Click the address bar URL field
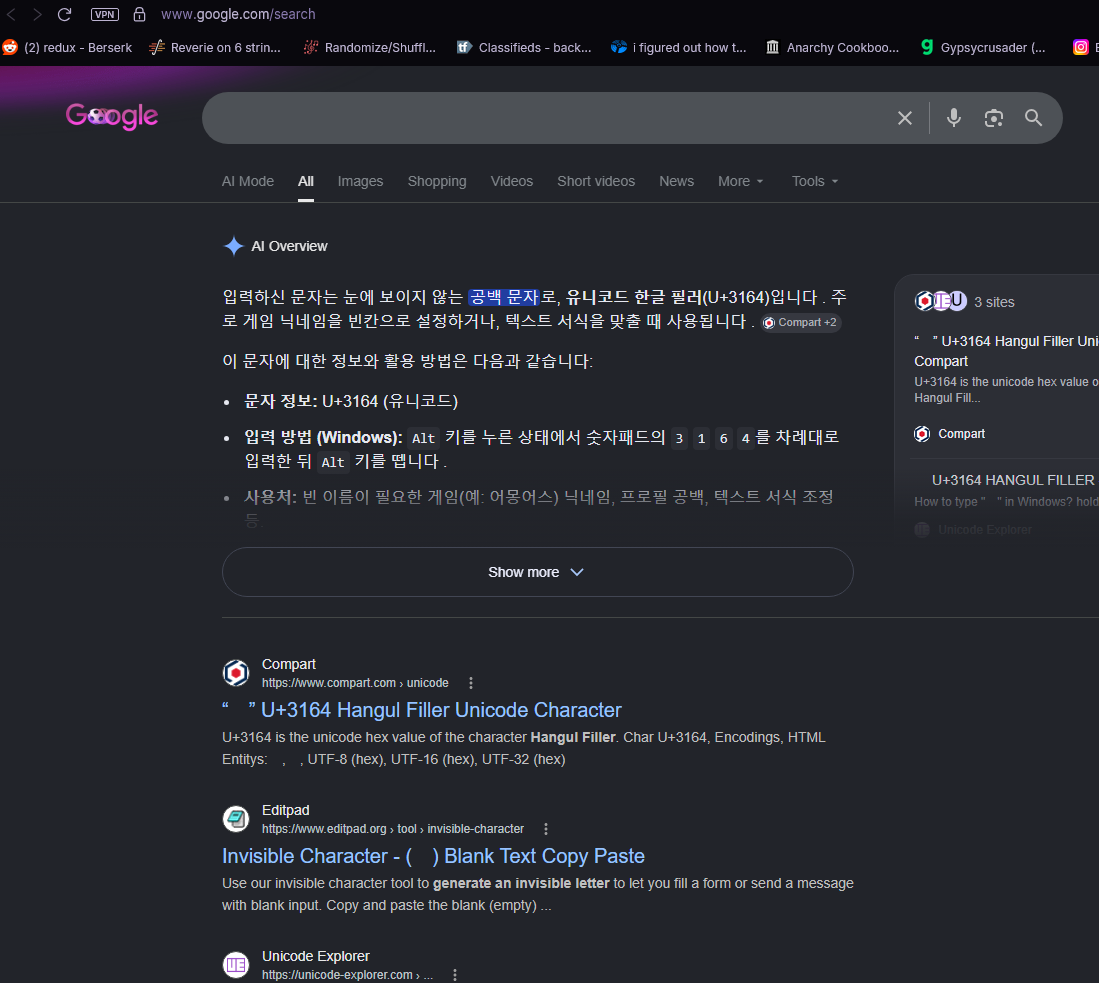1099x983 pixels. click(x=238, y=14)
